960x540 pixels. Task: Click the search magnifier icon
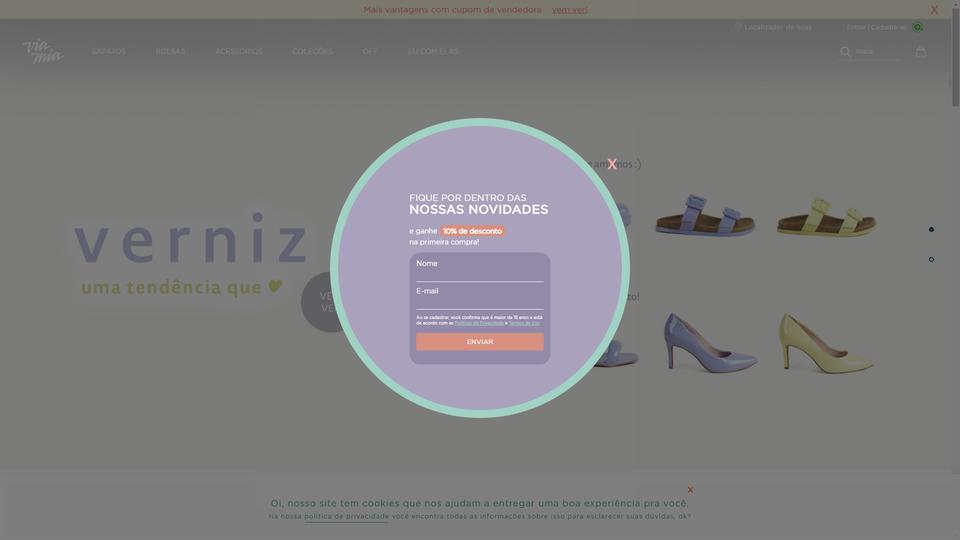(845, 52)
